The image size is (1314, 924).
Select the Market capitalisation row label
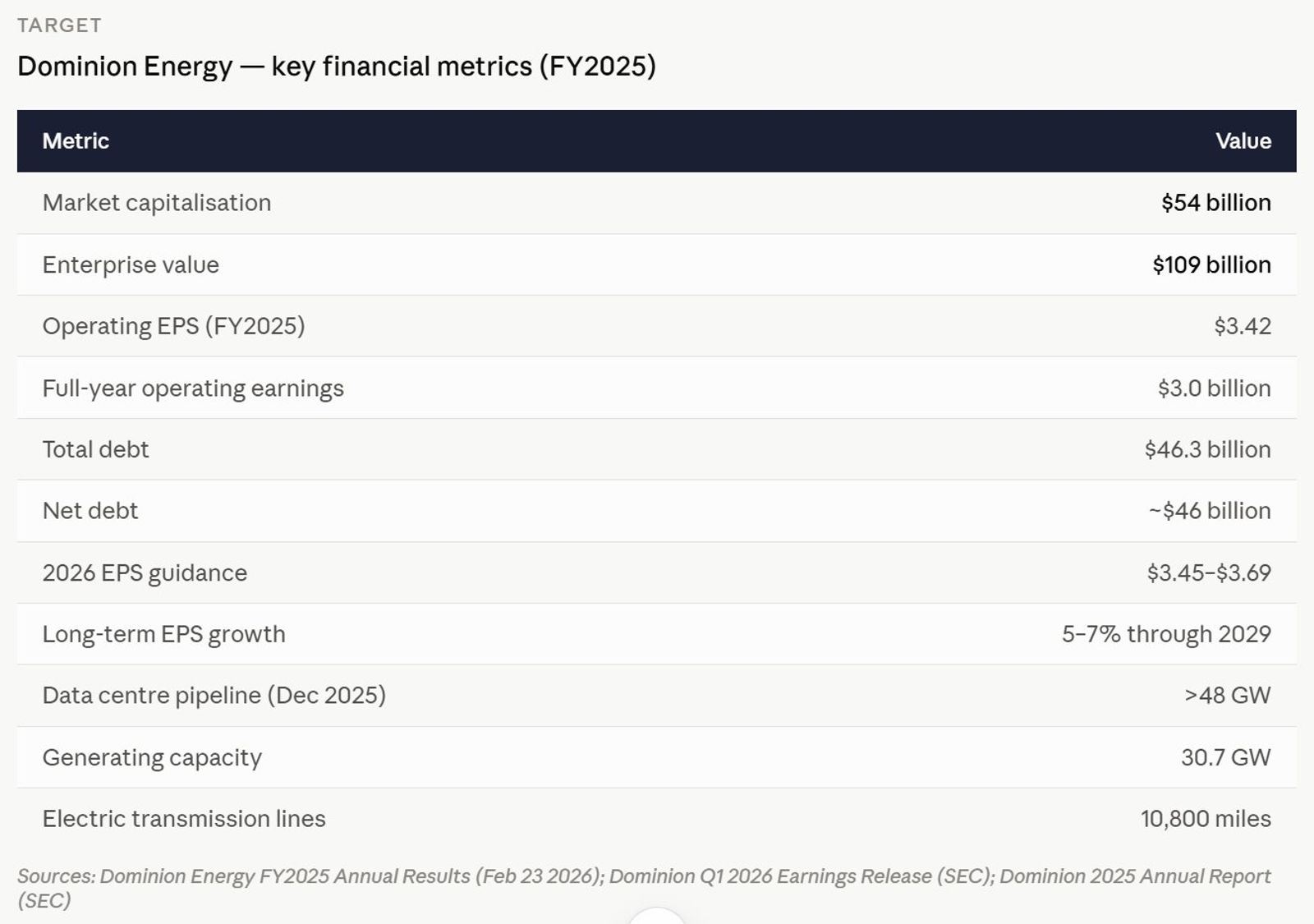pos(157,203)
